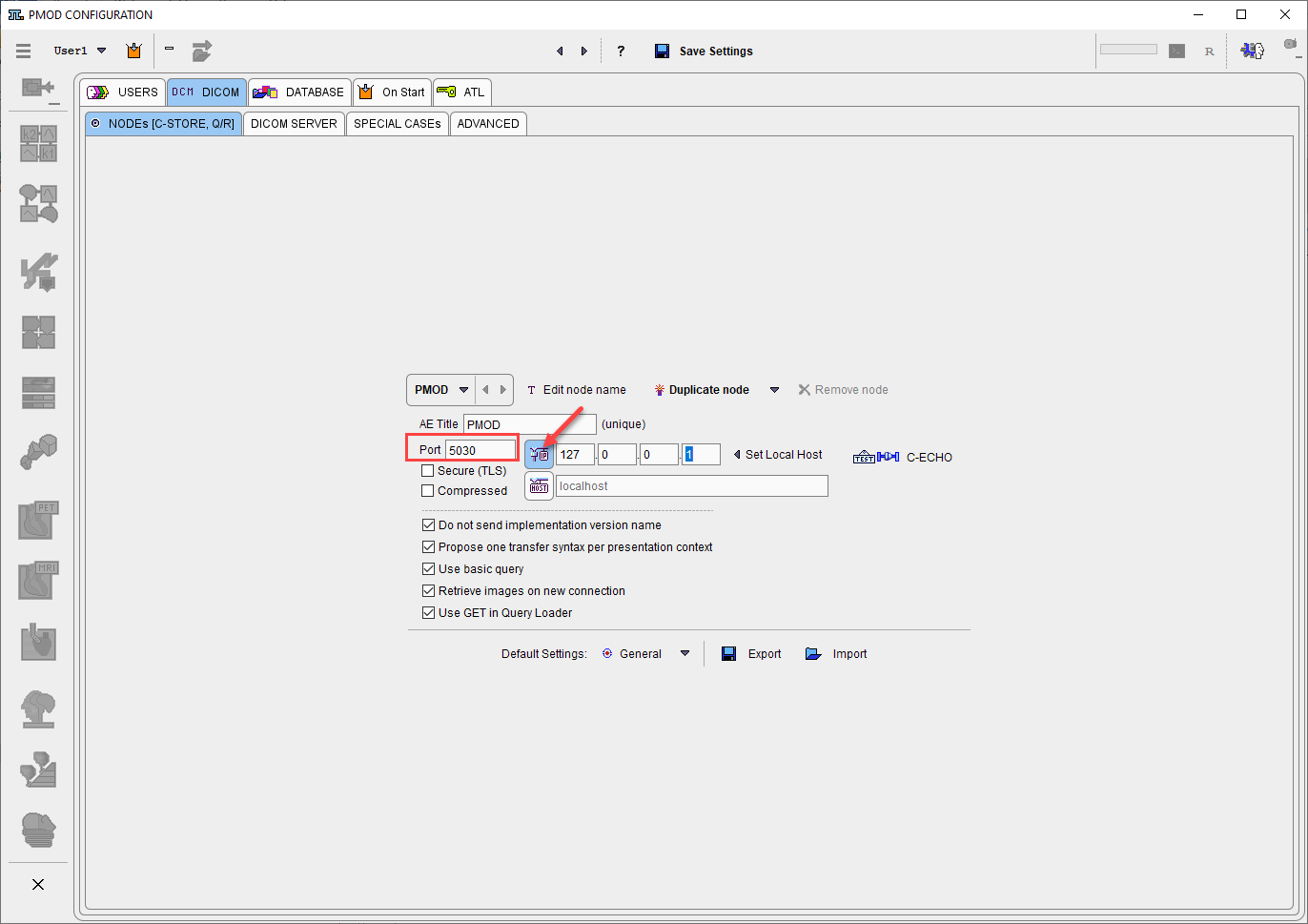Click the HOST name mode icon button
This screenshot has width=1308, height=924.
pos(539,486)
